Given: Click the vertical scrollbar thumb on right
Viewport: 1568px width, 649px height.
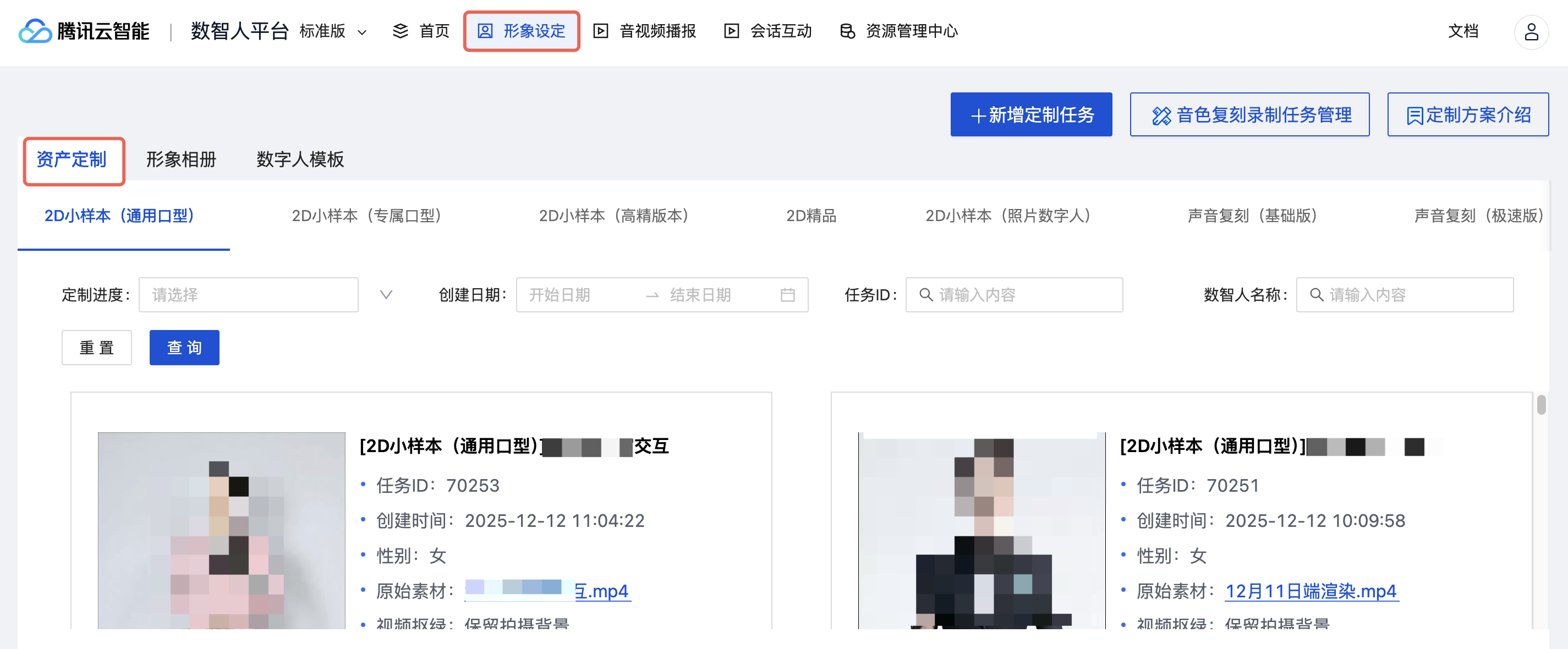Looking at the screenshot, I should pos(1540,404).
